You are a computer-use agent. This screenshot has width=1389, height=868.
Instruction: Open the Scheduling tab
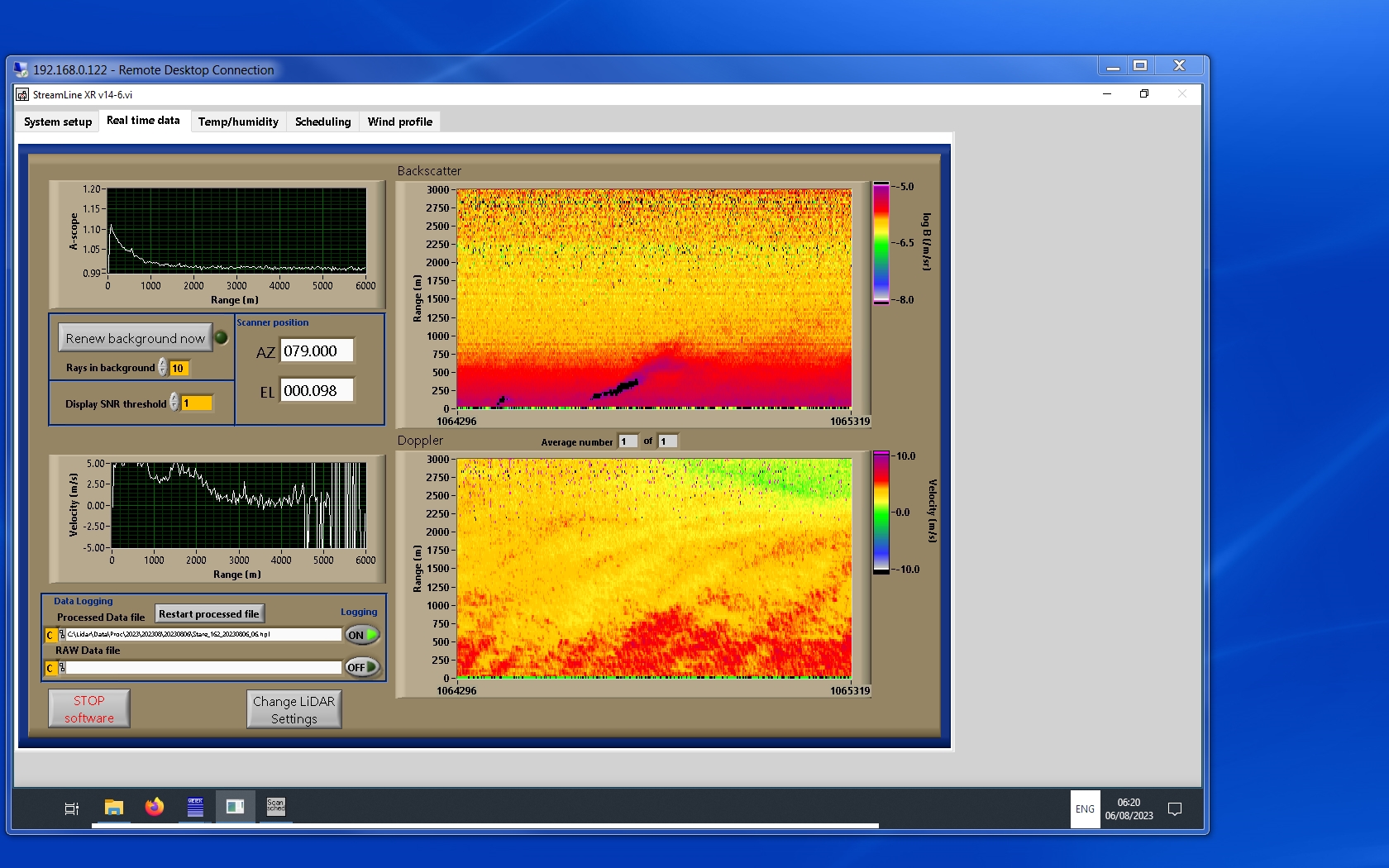(322, 122)
